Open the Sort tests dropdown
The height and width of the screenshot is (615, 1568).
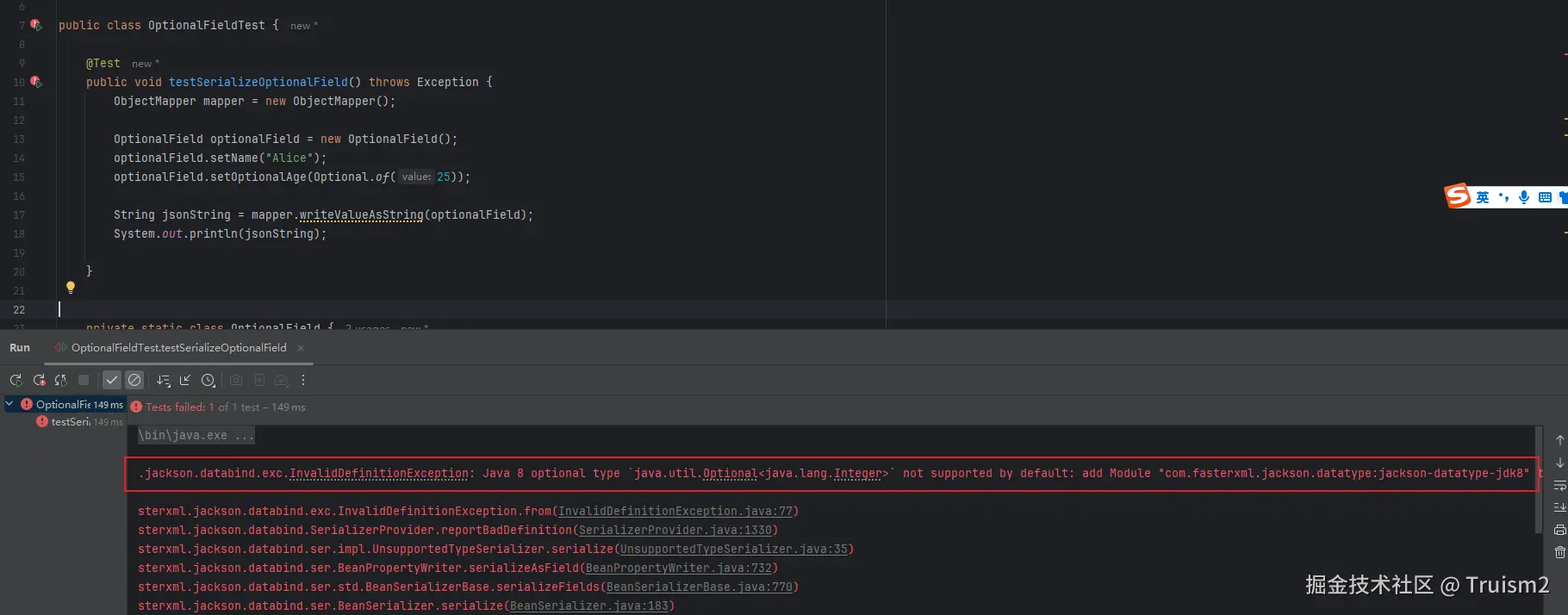(164, 380)
